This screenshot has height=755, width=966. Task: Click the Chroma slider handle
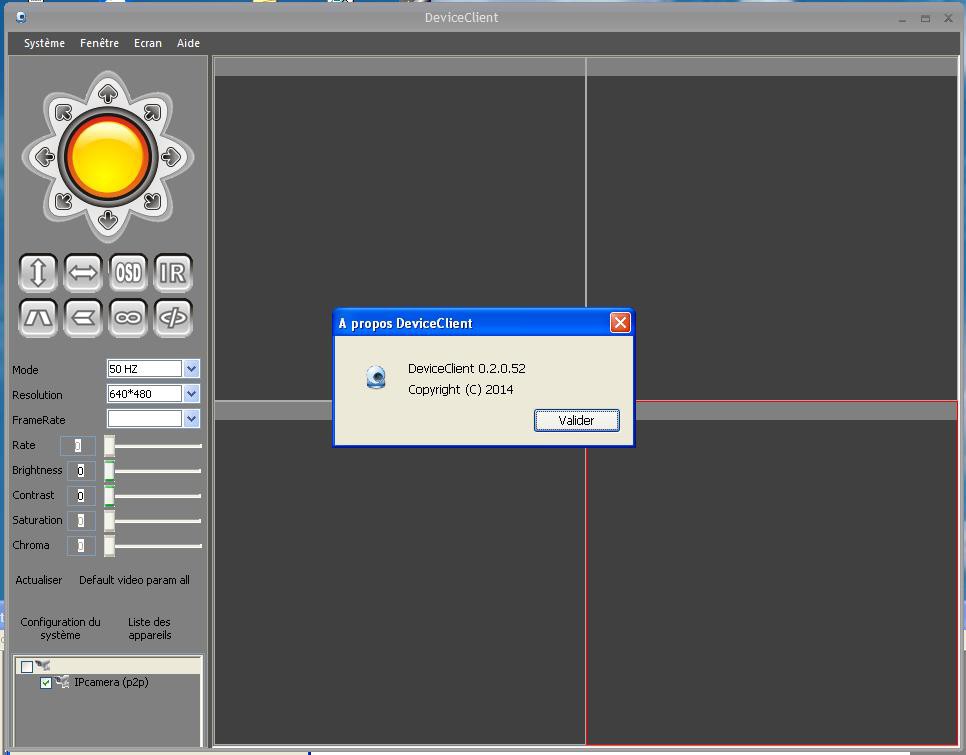(x=109, y=546)
